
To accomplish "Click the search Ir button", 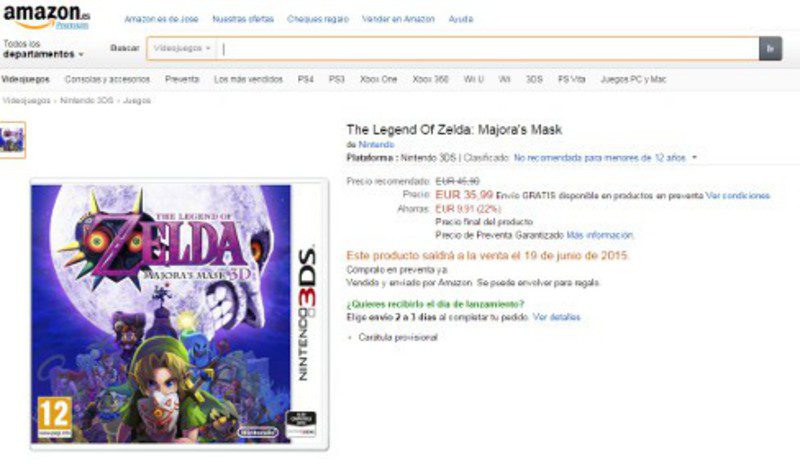I will (x=770, y=48).
